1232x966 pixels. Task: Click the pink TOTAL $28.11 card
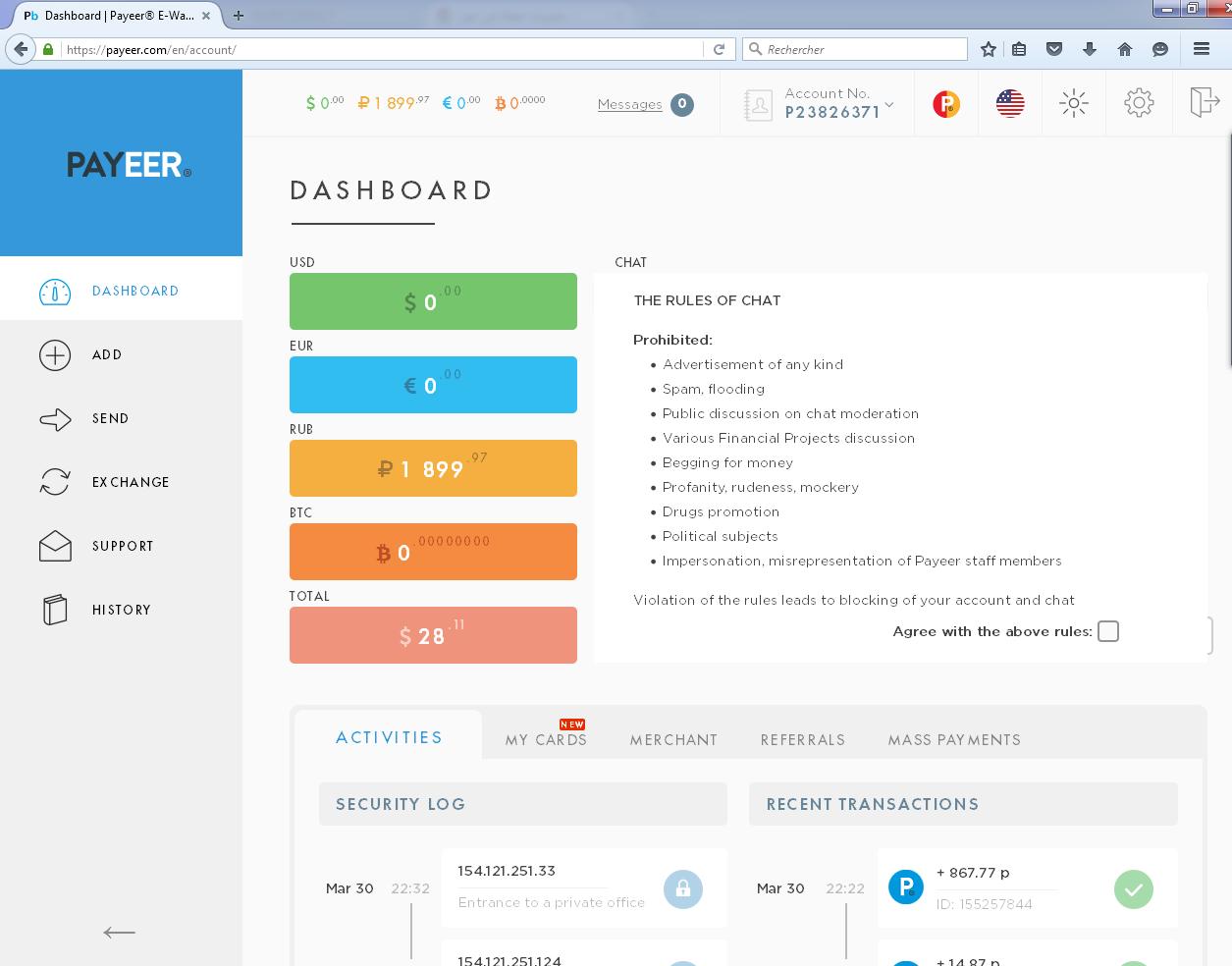433,635
